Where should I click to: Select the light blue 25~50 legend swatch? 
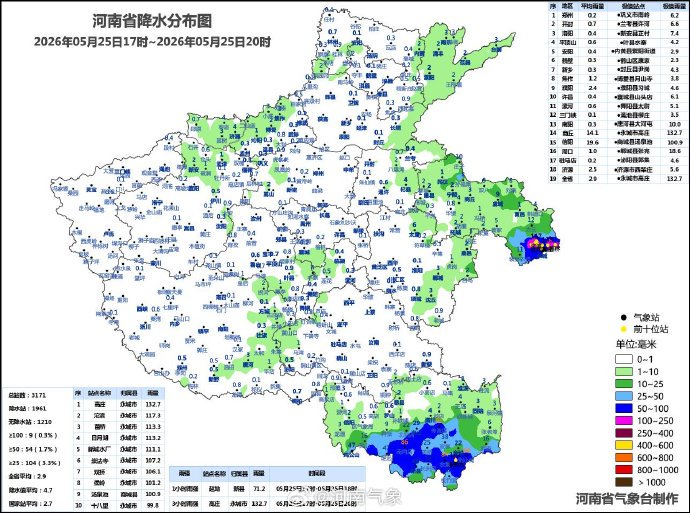(624, 396)
